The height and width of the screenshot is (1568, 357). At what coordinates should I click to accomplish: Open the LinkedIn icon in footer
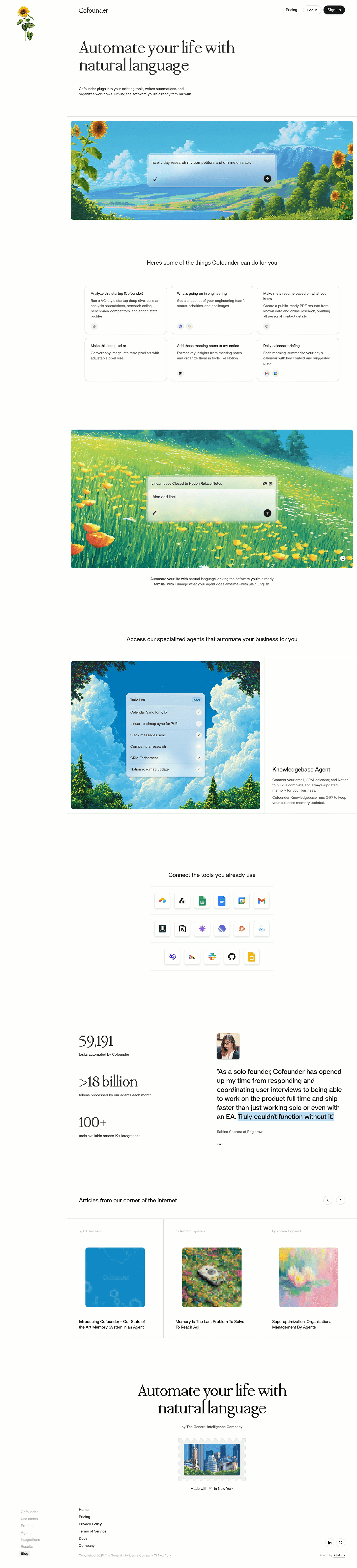click(329, 1542)
